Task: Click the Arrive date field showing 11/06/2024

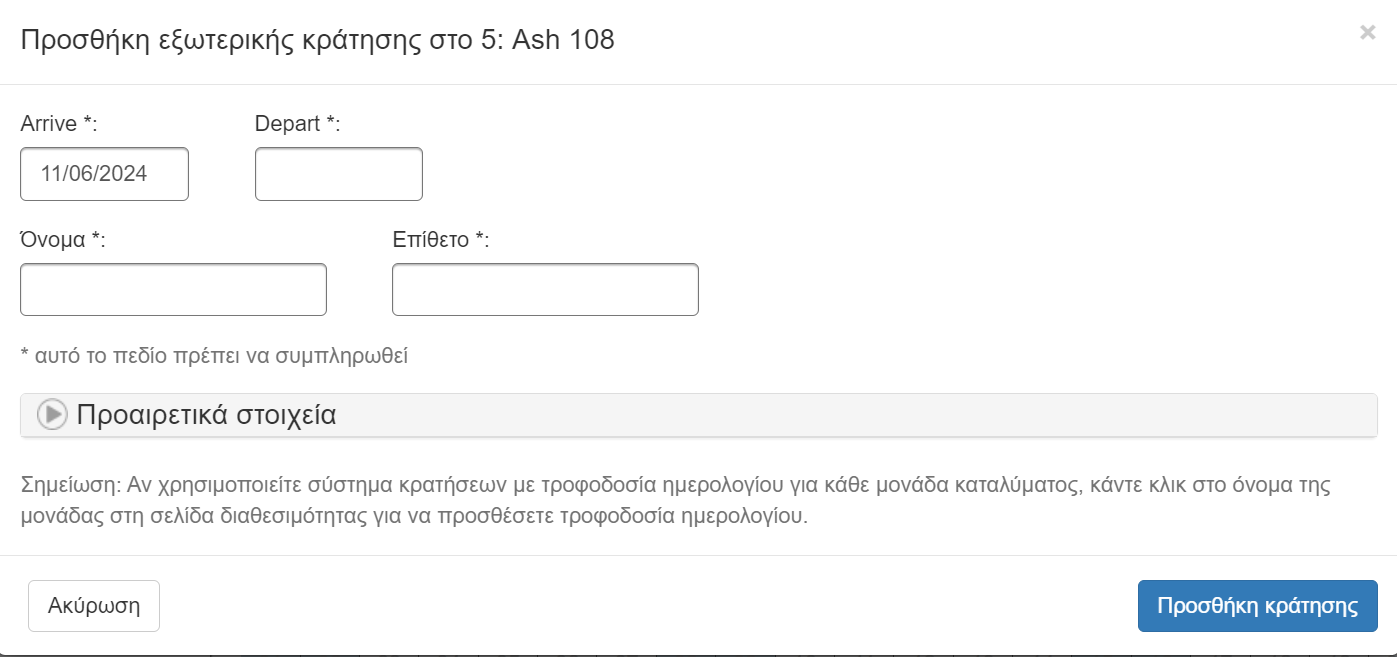Action: pos(104,174)
